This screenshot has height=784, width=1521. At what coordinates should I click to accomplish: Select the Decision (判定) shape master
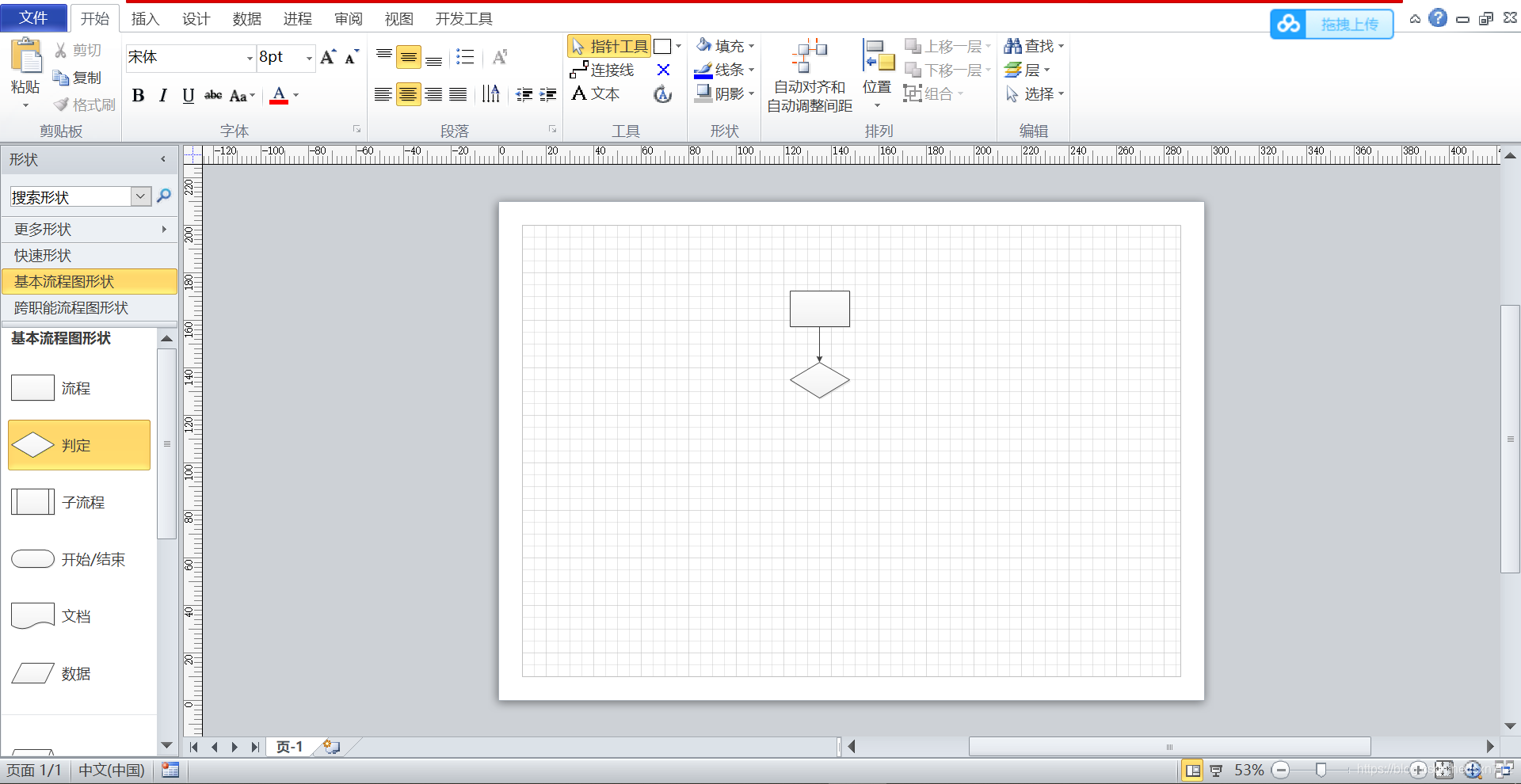79,445
